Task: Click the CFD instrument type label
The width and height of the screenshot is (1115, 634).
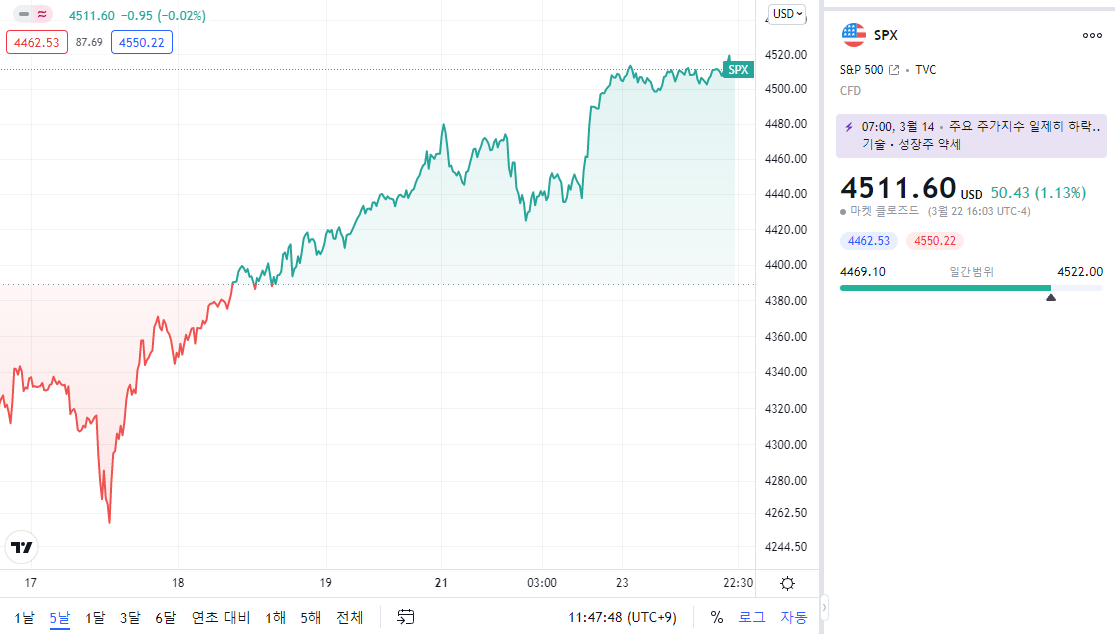Action: click(850, 91)
